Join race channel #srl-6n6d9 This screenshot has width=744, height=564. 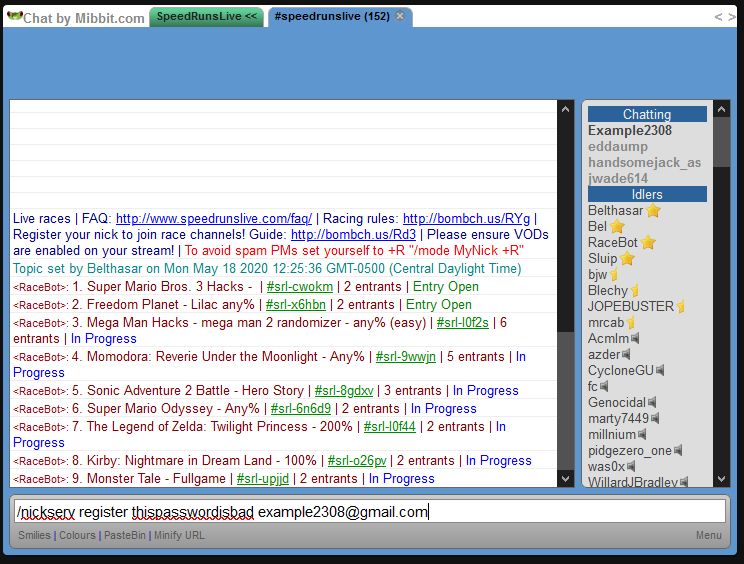click(x=301, y=408)
